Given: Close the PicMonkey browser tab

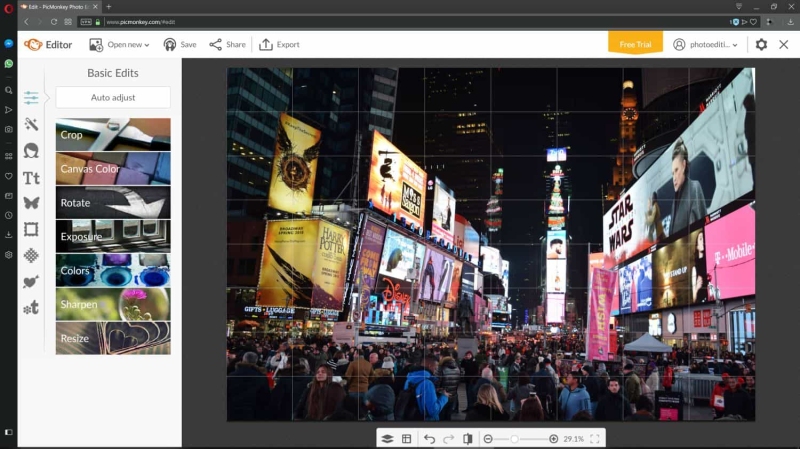Looking at the screenshot, I should coord(95,7).
